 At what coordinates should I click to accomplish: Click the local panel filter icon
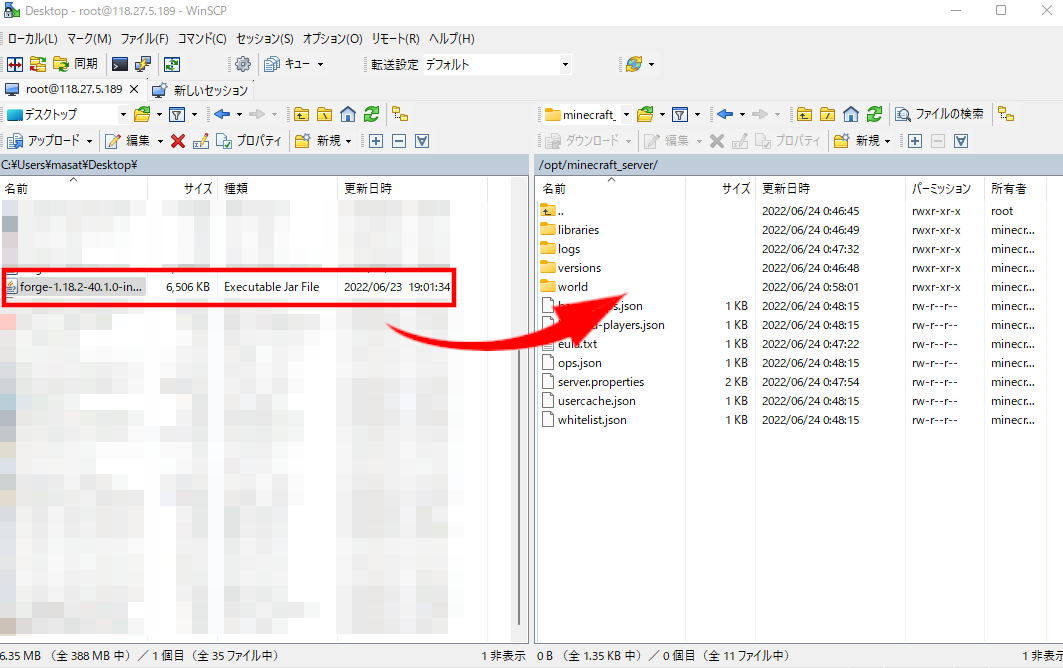tap(177, 115)
